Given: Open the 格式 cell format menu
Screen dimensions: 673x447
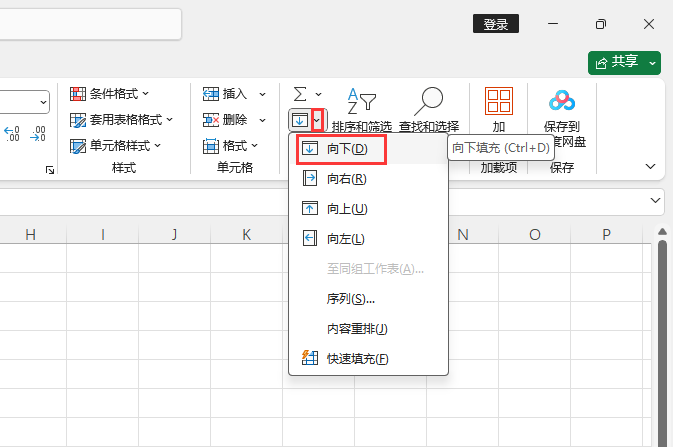Looking at the screenshot, I should (230, 146).
